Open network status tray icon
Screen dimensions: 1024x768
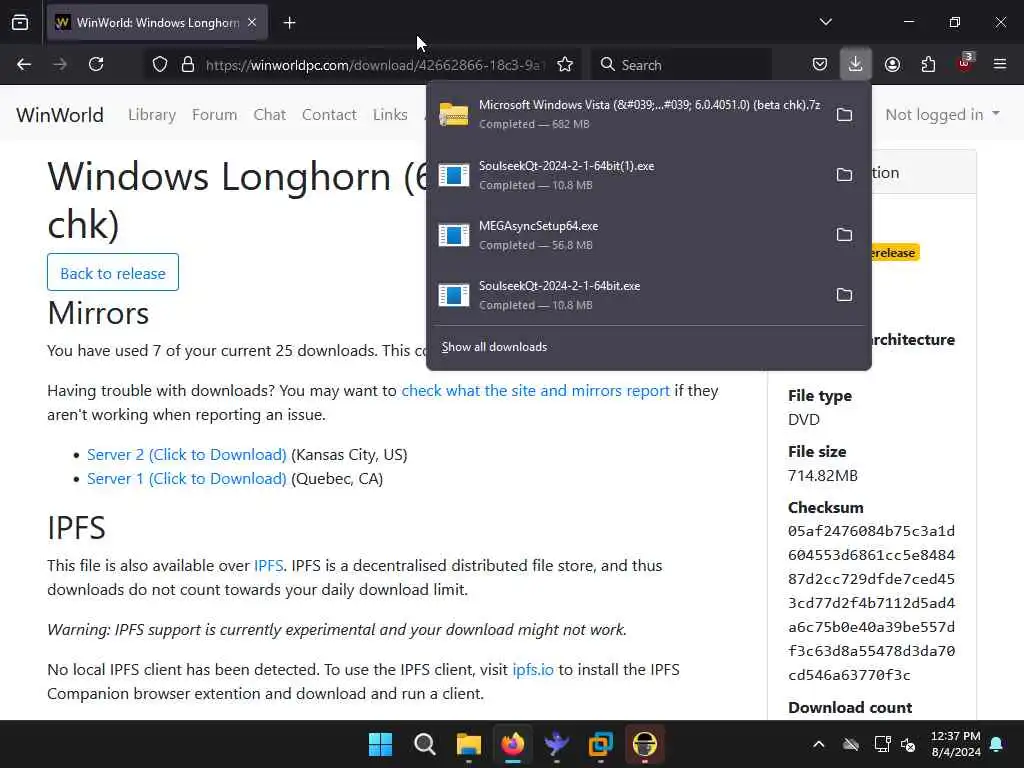(882, 744)
